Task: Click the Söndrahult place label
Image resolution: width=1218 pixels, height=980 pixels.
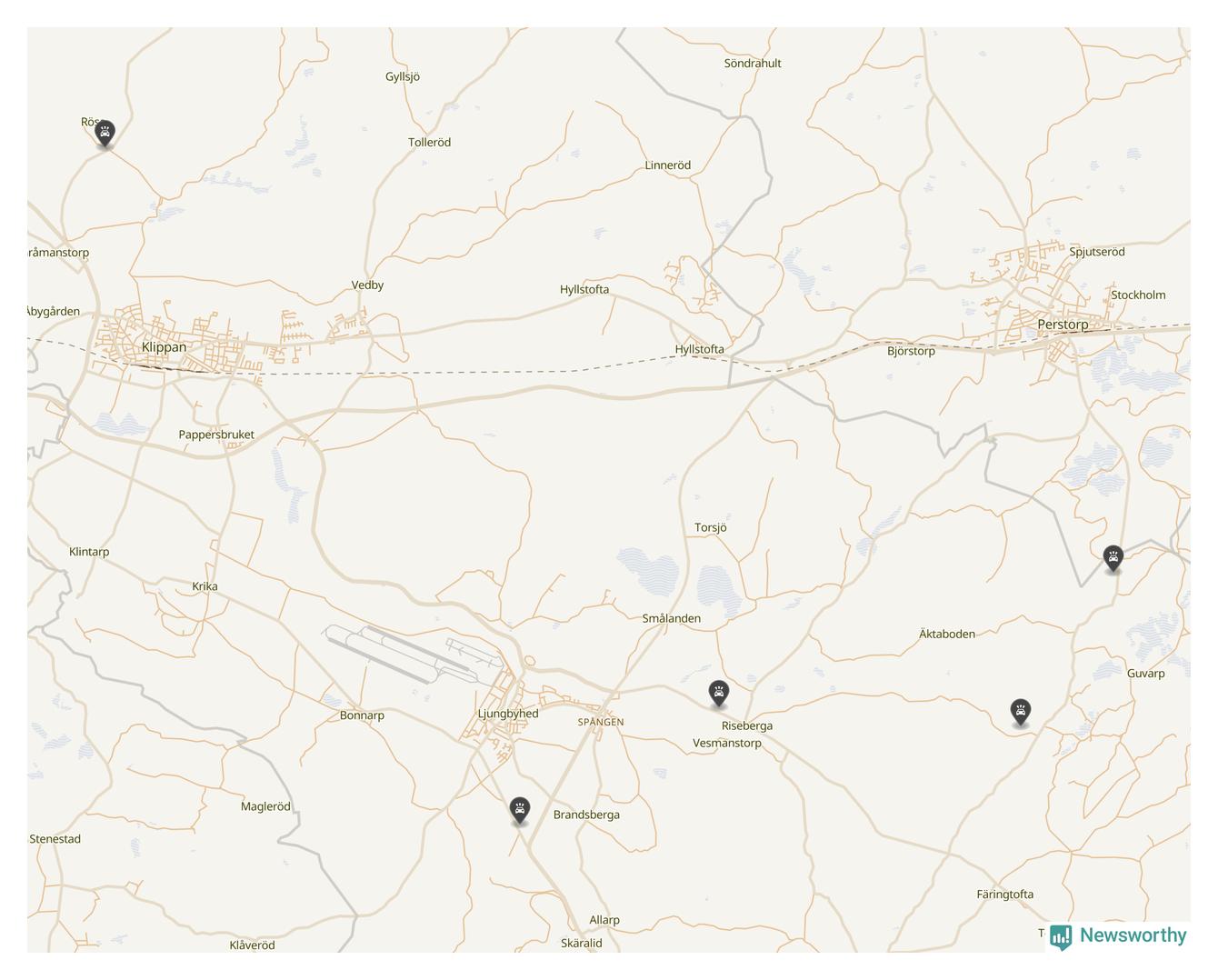Action: [753, 64]
